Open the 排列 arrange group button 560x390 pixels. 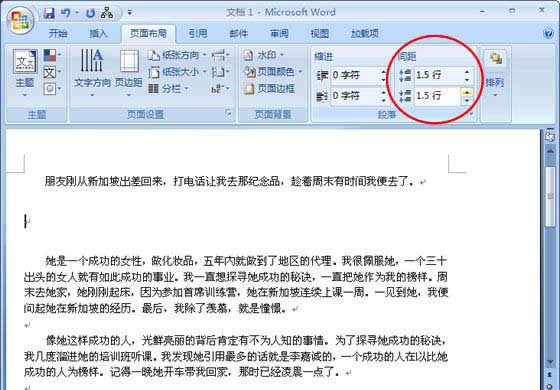[495, 73]
